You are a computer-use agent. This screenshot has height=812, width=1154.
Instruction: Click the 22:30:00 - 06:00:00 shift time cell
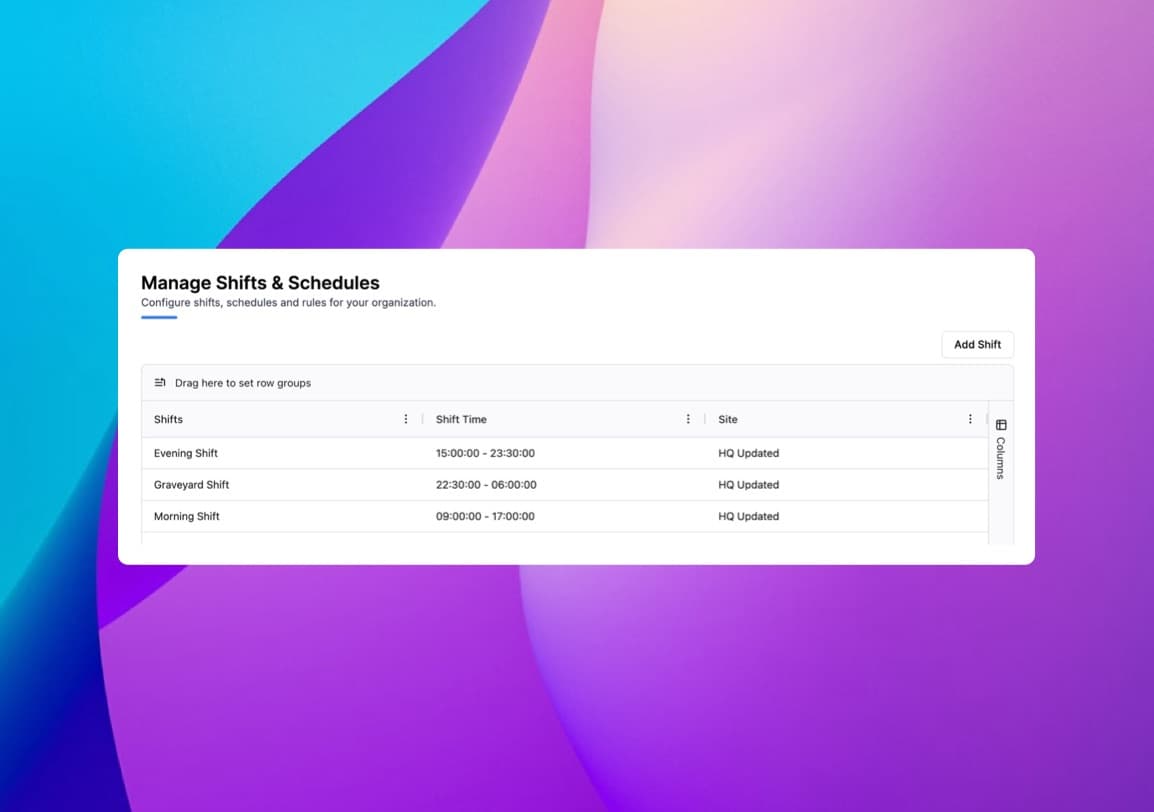[x=485, y=485]
